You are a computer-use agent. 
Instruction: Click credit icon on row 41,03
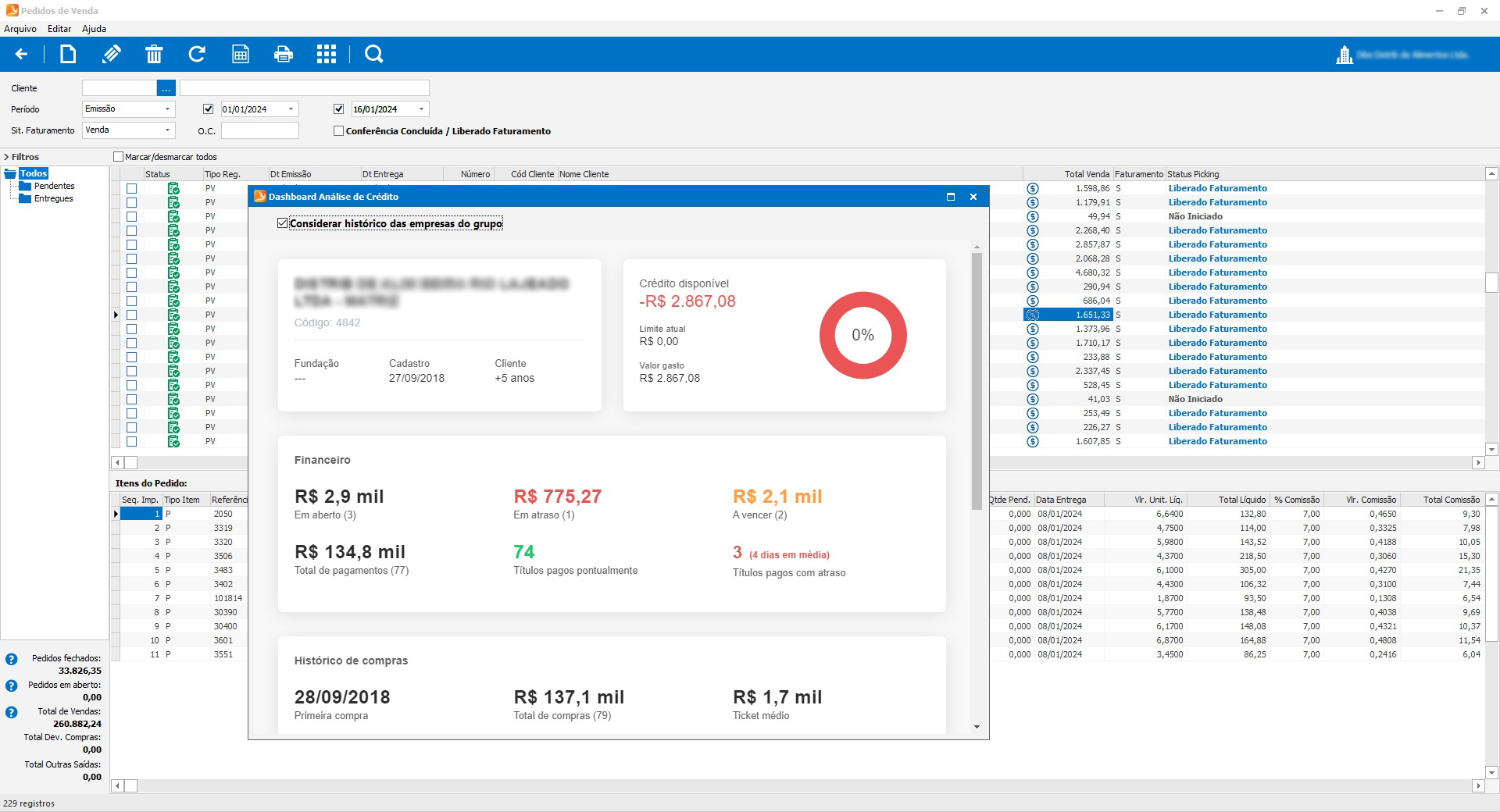click(1033, 399)
